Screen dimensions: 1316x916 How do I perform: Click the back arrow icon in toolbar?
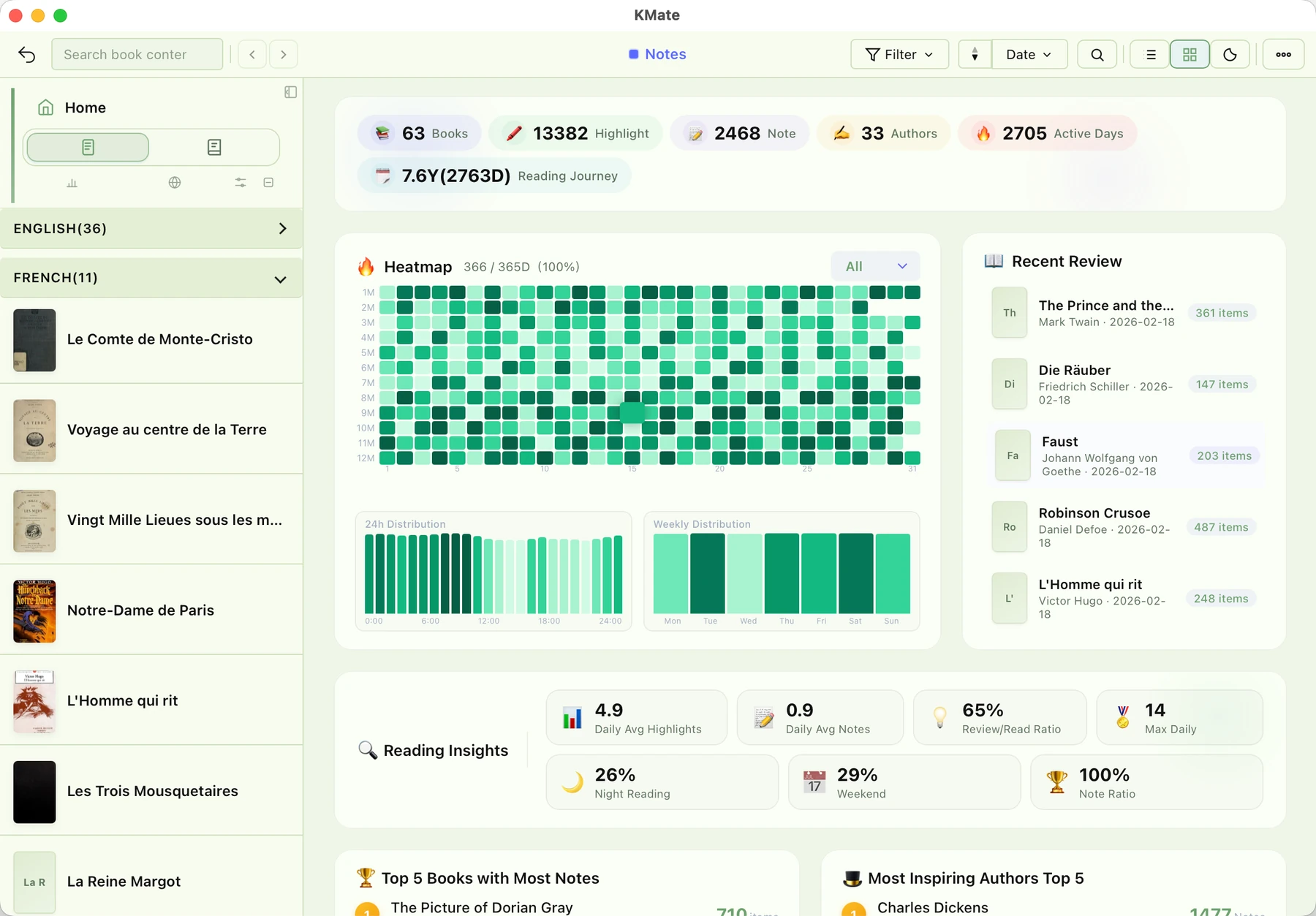[26, 54]
